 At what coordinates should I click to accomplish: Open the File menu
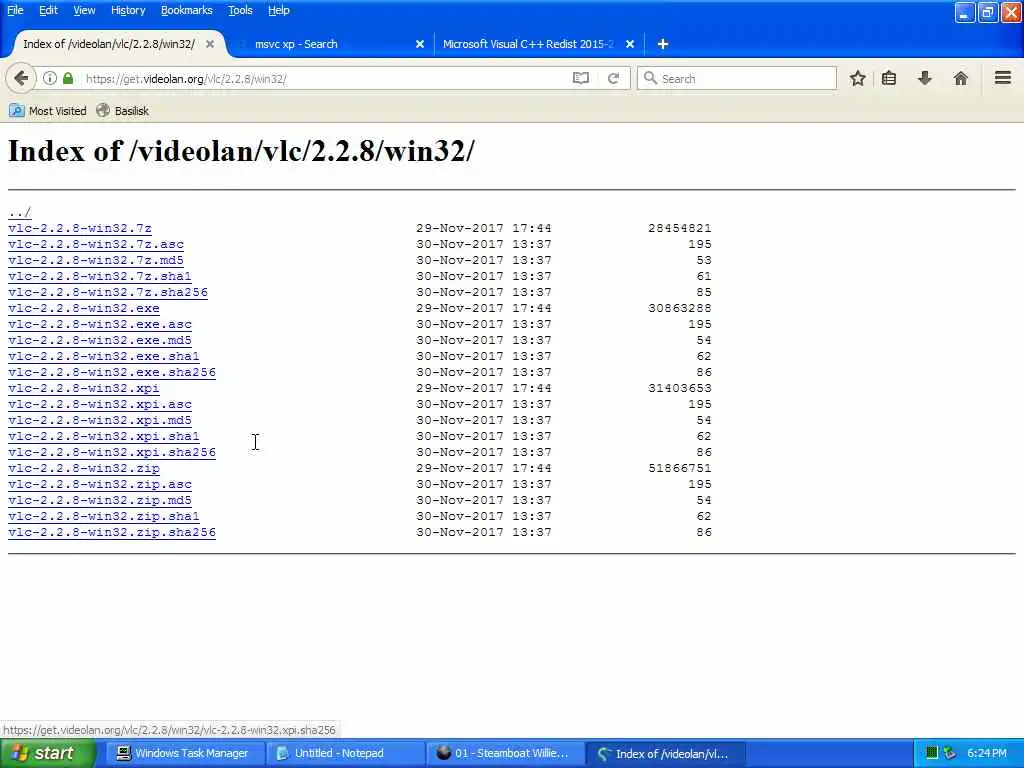coord(15,10)
